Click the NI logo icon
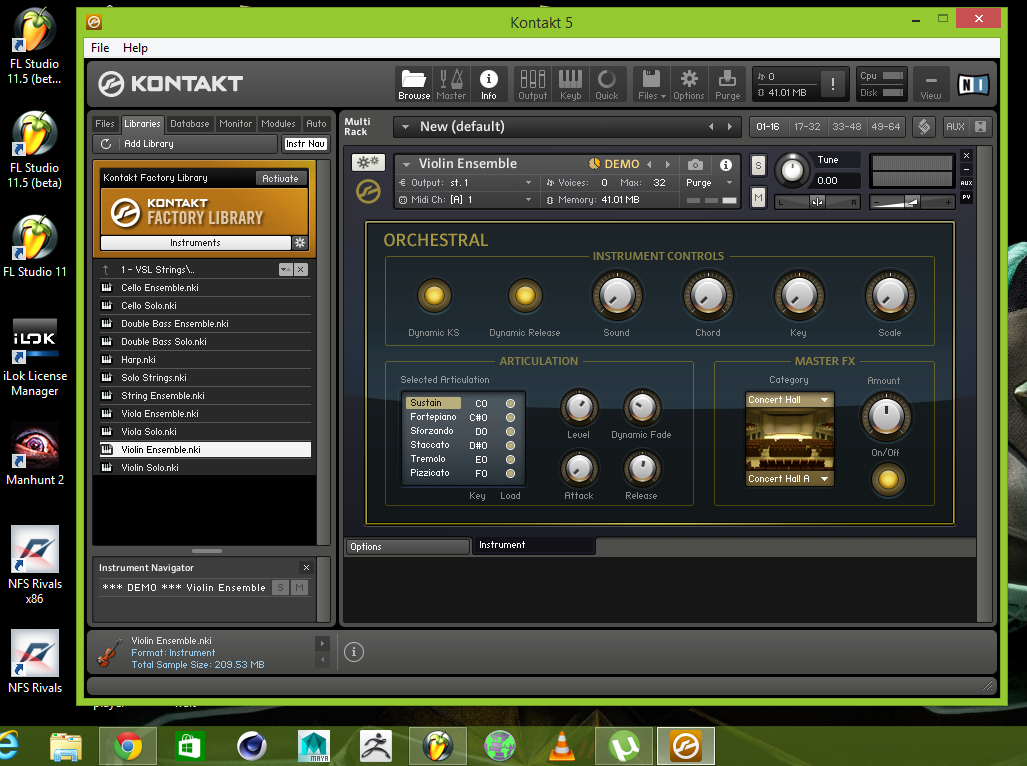This screenshot has width=1027, height=766. pos(973,84)
